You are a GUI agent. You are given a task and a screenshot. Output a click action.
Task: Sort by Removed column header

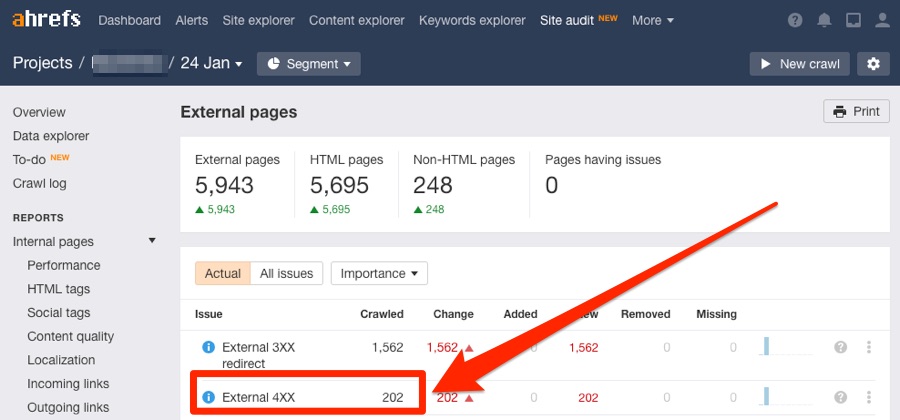[646, 314]
